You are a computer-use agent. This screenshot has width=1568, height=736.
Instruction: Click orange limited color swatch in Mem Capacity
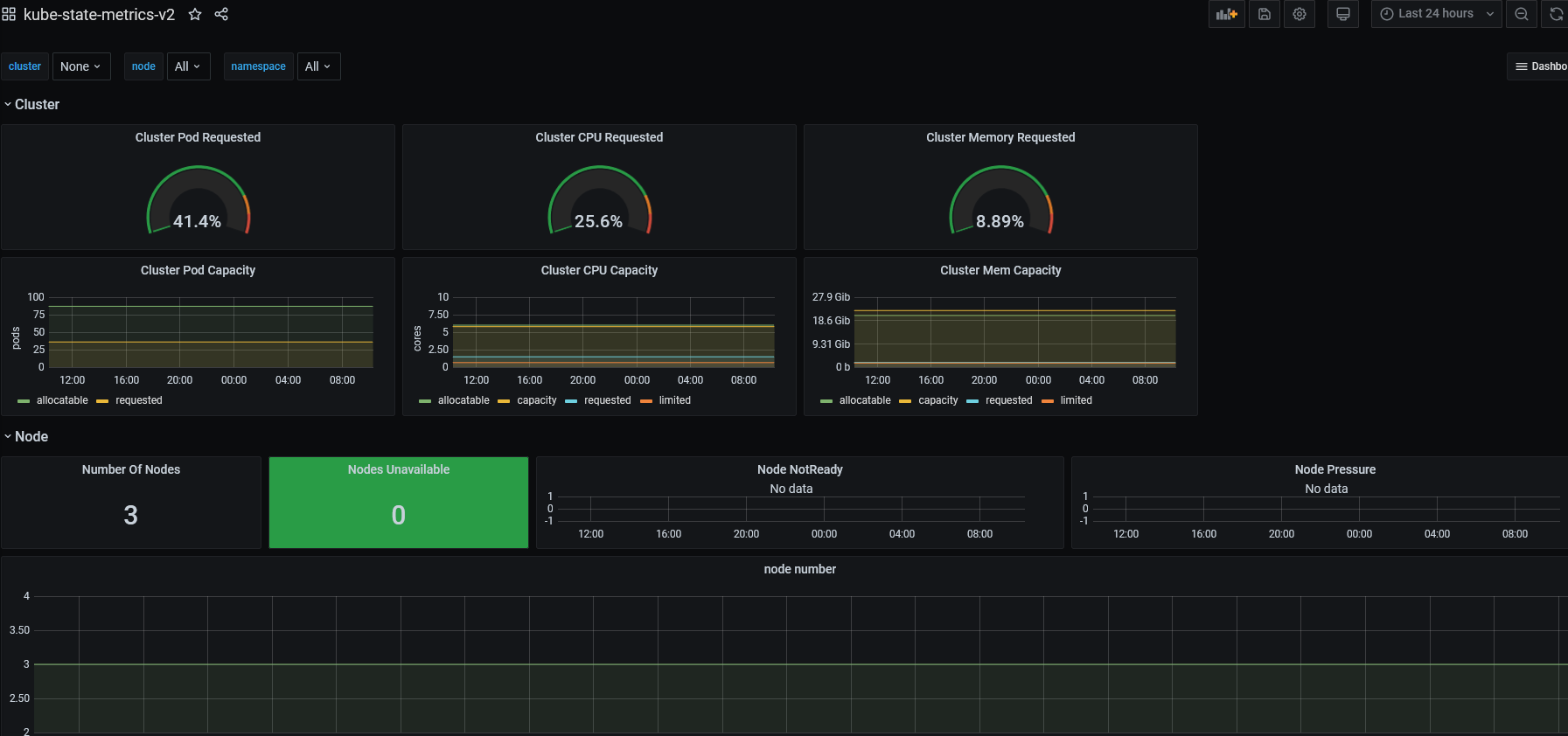[x=1048, y=401]
